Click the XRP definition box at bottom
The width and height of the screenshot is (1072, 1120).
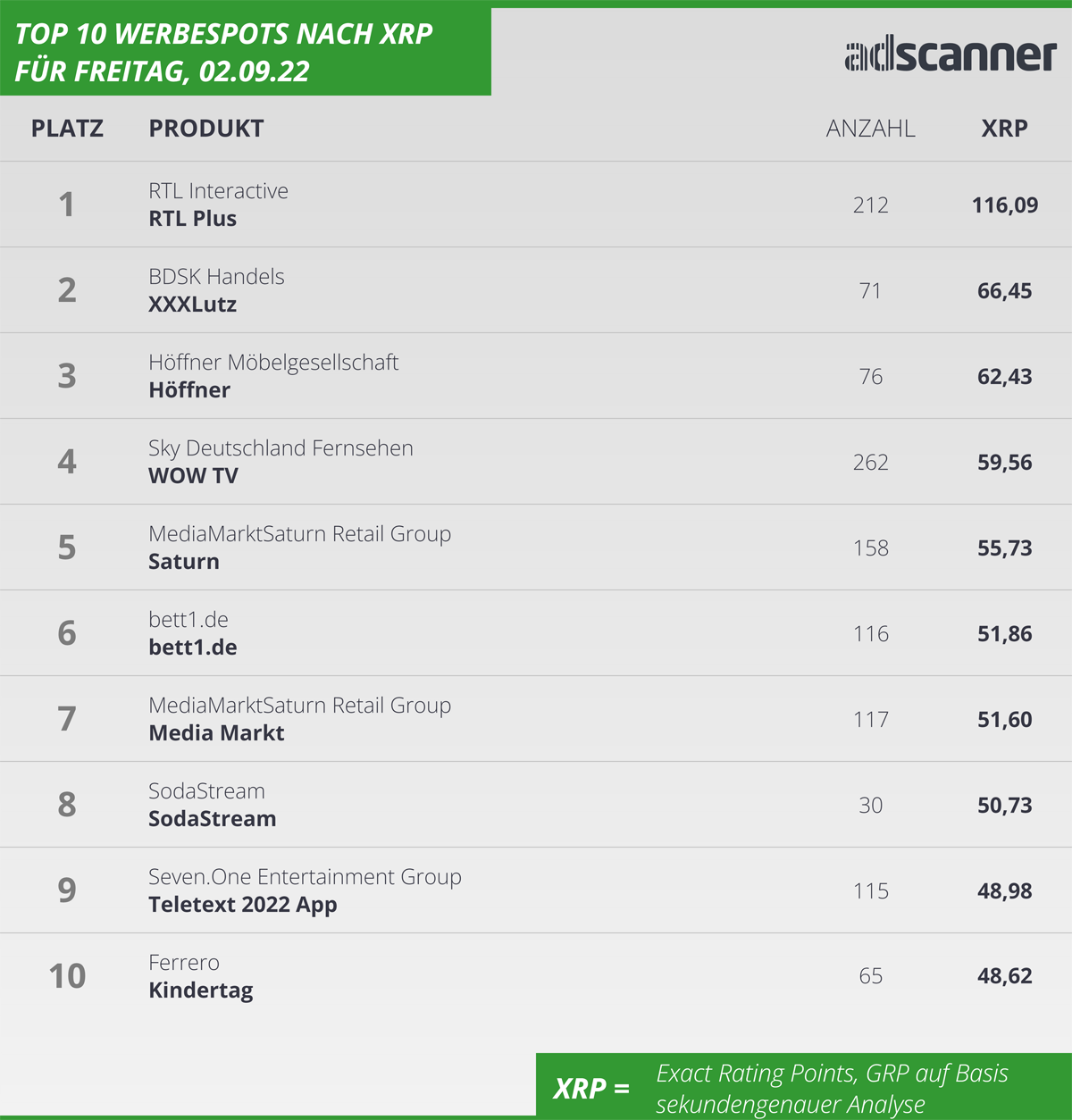coord(804,1085)
